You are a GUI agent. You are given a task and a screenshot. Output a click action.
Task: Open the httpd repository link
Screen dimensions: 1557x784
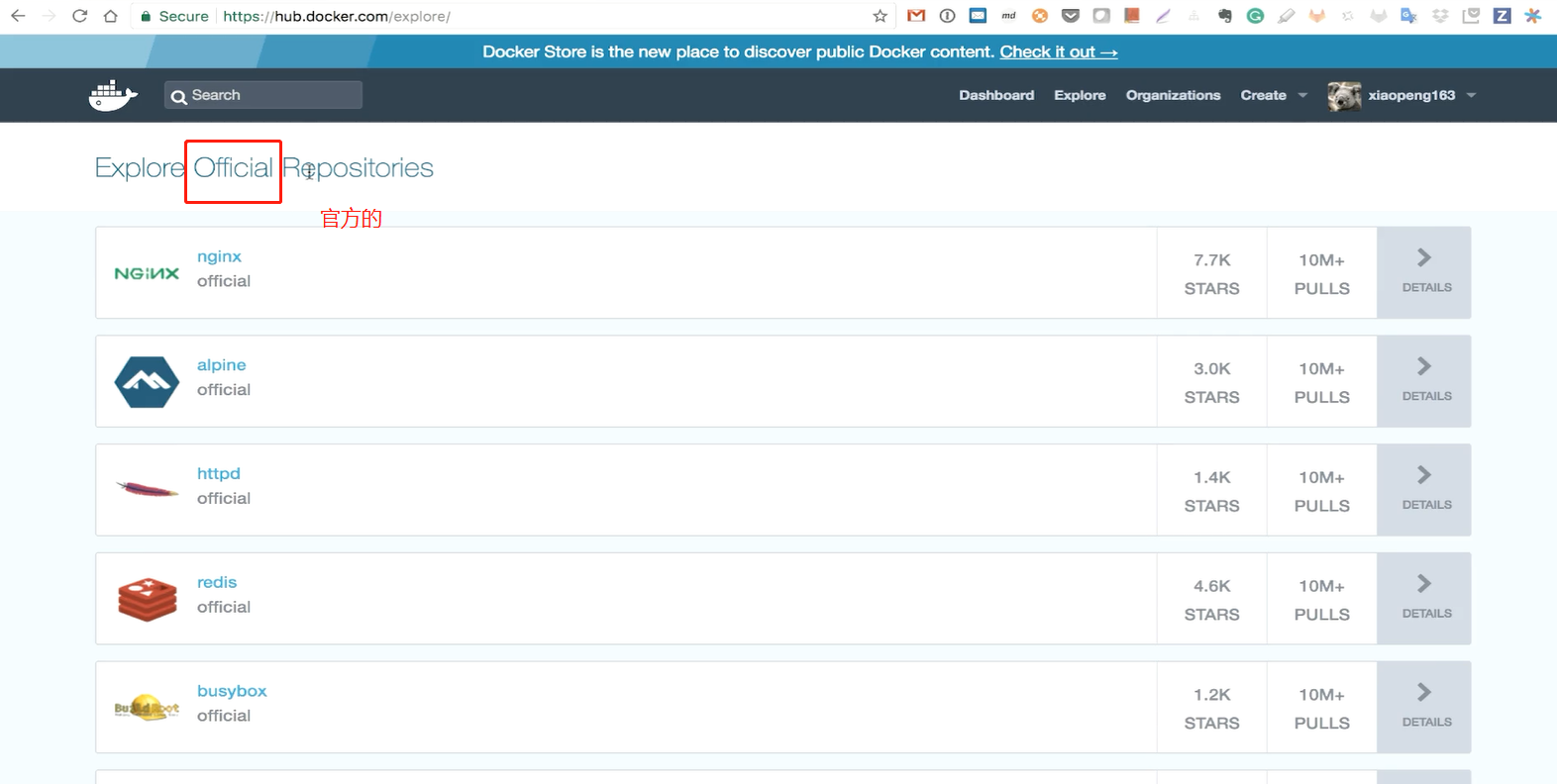pyautogui.click(x=219, y=473)
